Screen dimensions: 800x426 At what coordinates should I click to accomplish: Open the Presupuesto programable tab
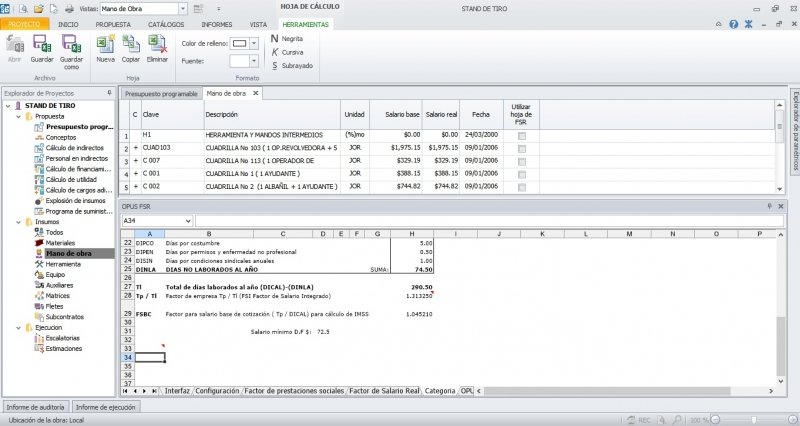coord(159,93)
